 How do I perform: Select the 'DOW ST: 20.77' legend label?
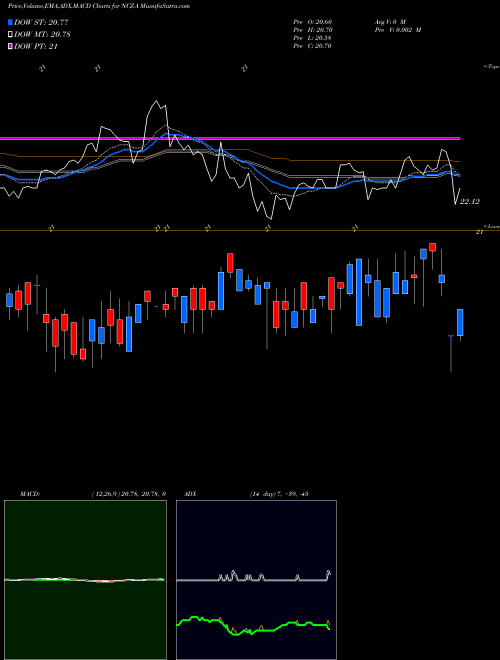coord(41,22)
